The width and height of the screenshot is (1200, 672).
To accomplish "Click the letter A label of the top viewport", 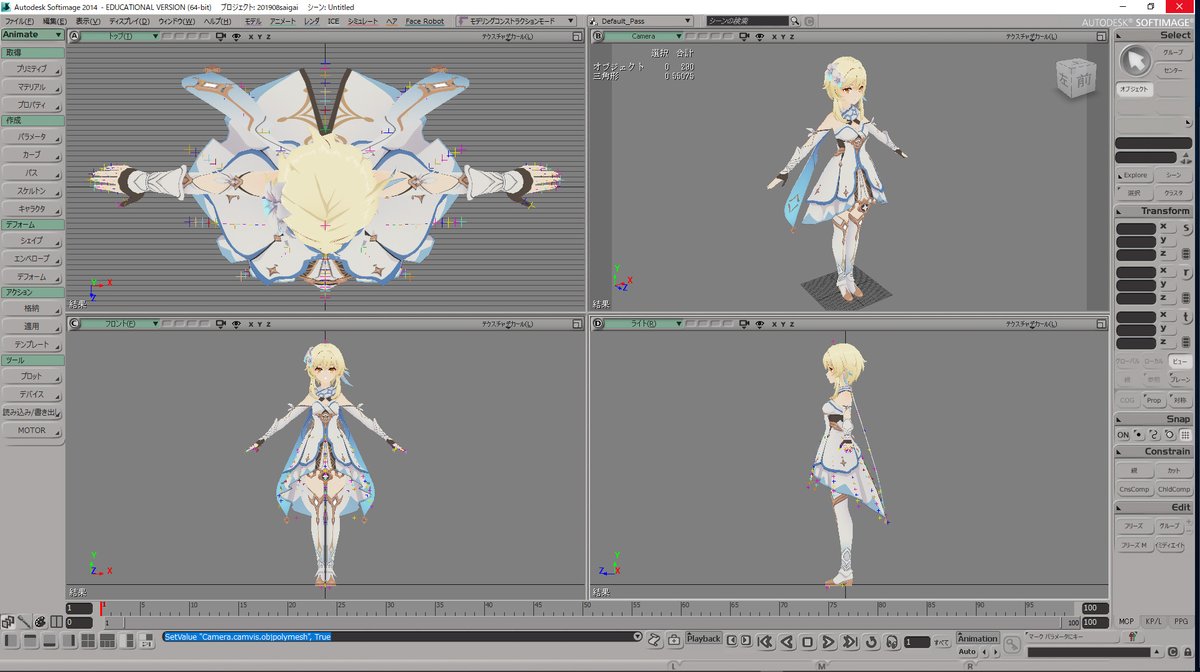I will [x=74, y=36].
